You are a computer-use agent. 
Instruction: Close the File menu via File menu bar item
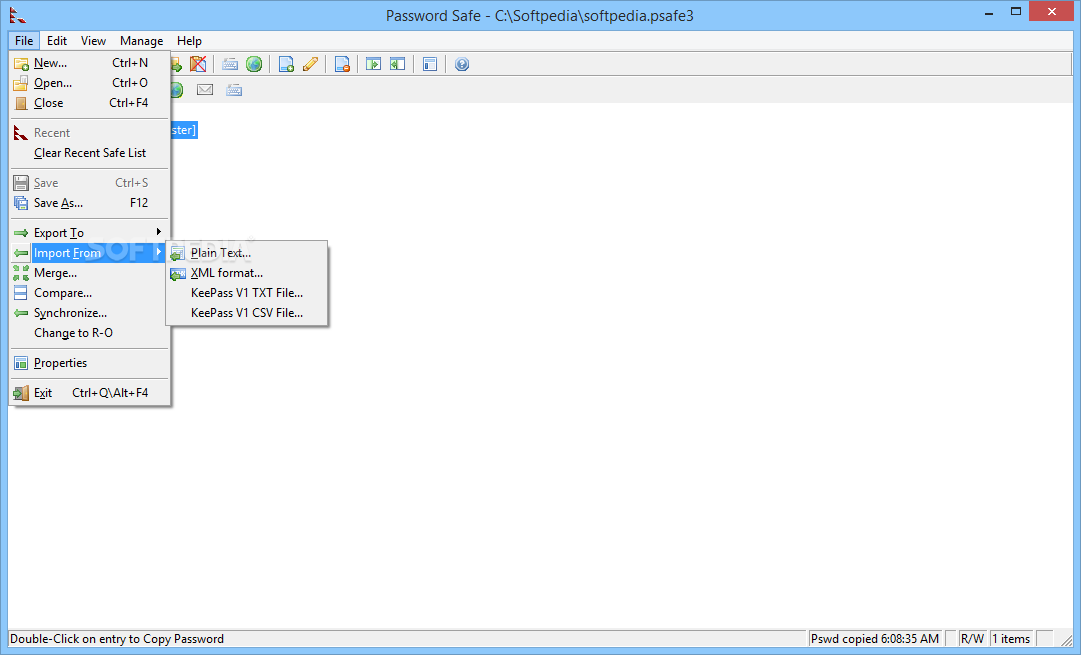pos(24,41)
